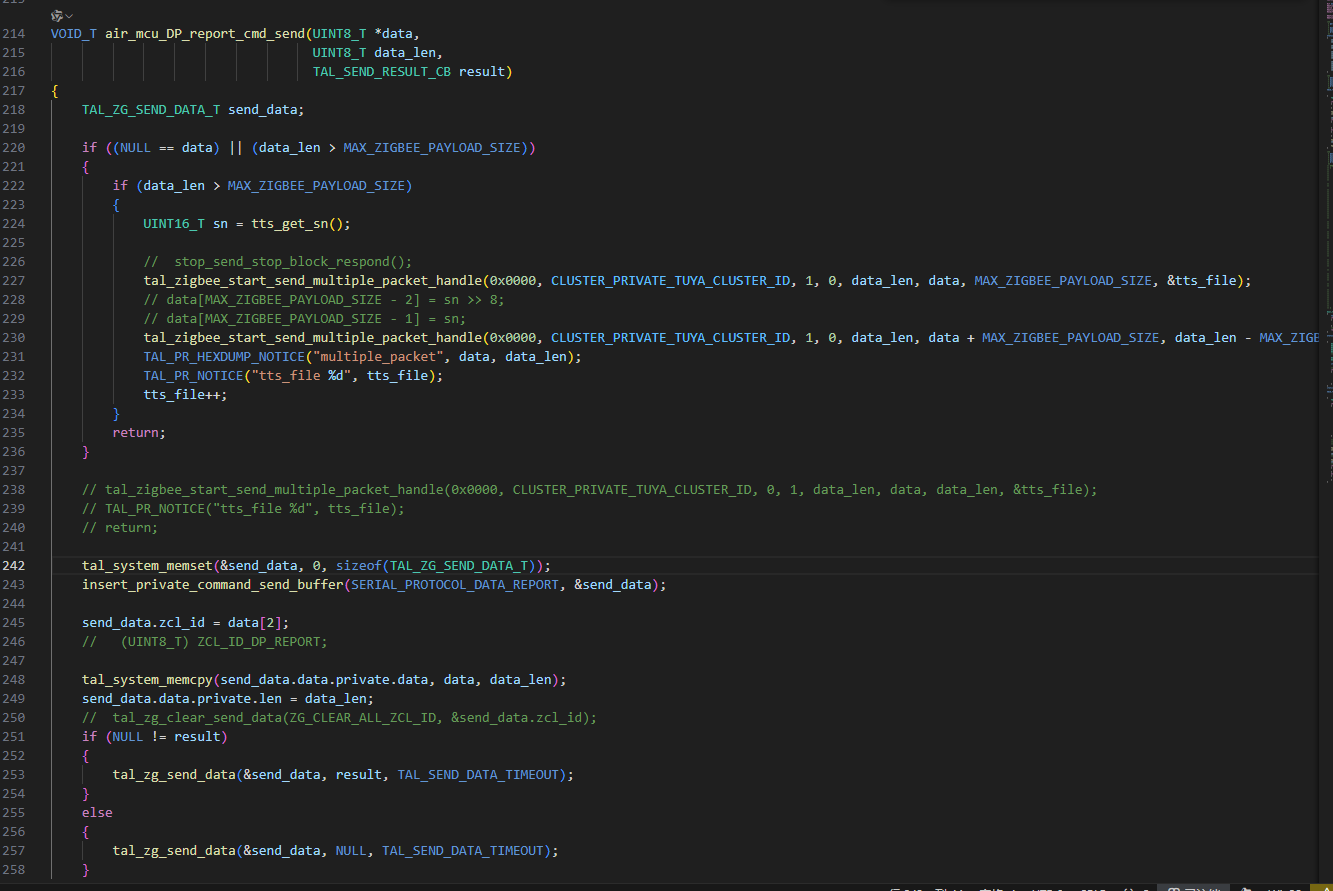Click function name air_mcu_DP_report_cmd_send

click(205, 34)
